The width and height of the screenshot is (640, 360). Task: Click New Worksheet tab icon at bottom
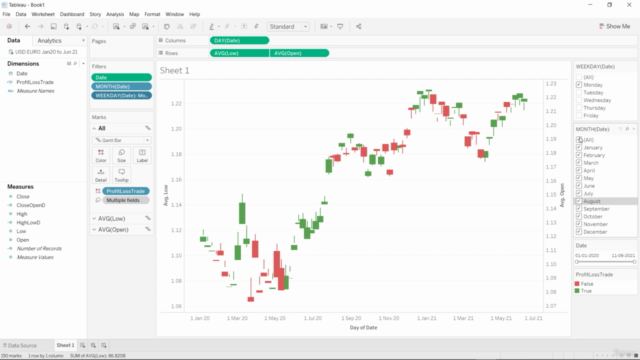[x=82, y=345]
